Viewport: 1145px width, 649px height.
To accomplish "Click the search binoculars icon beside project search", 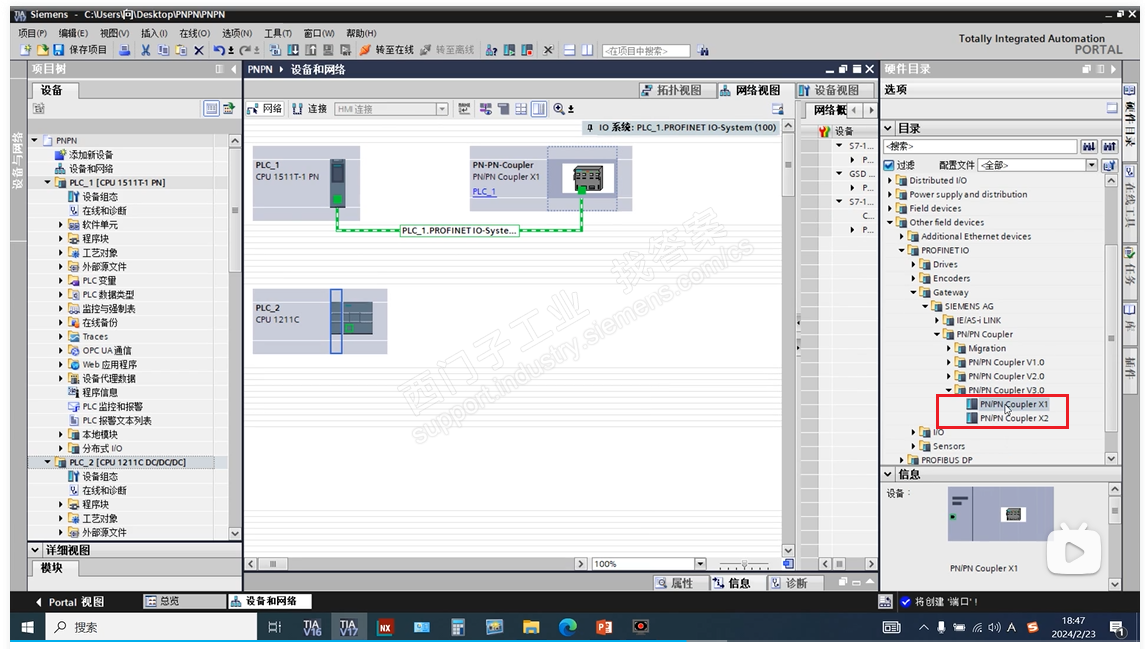I will (x=702, y=50).
